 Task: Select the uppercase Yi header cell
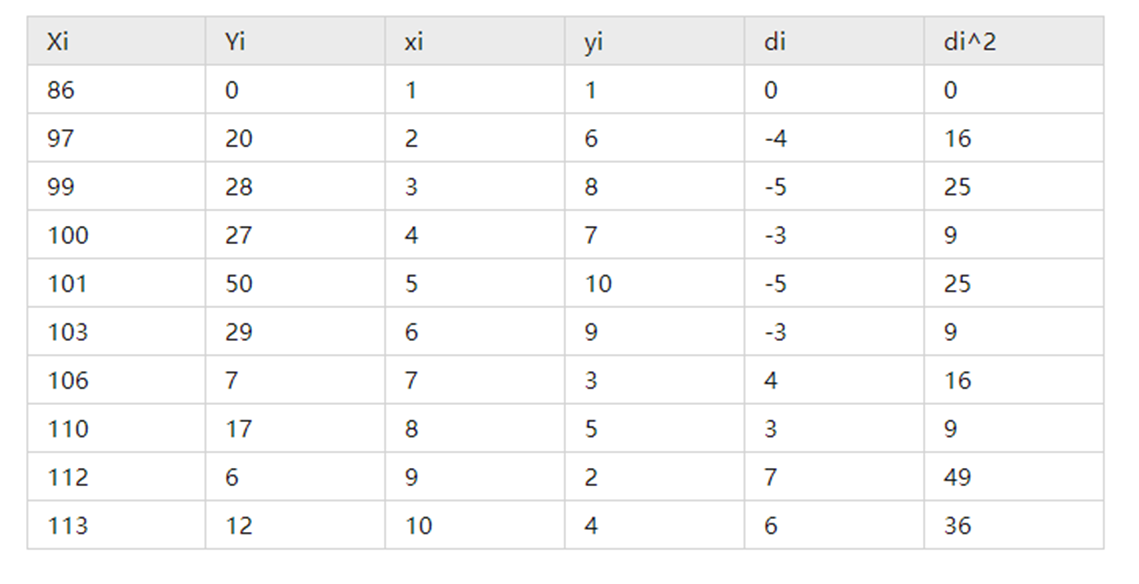pos(235,42)
